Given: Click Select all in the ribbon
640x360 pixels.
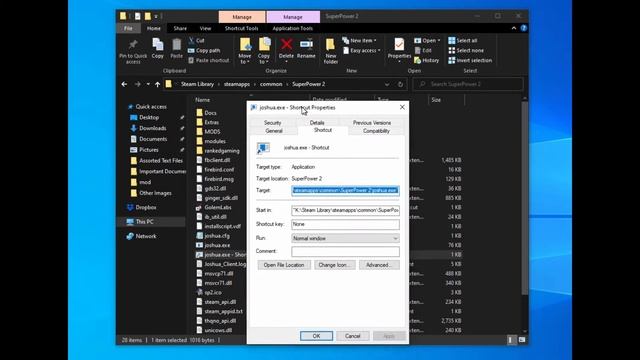Looking at the screenshot, I should click(x=462, y=40).
